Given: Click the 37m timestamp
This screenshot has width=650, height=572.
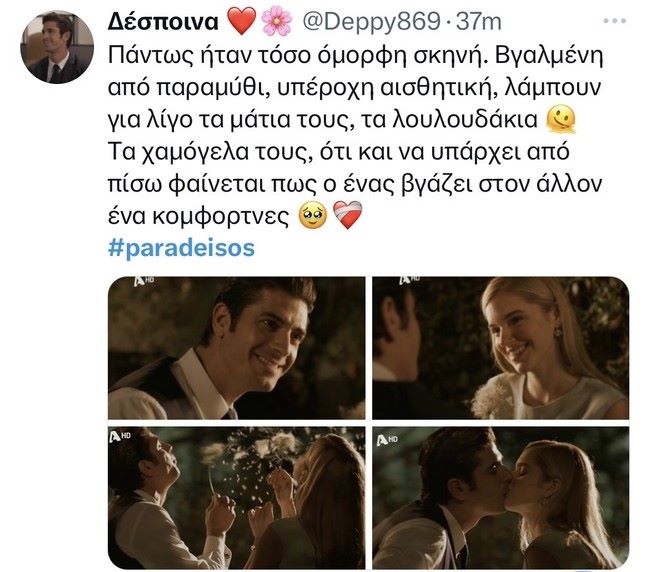Looking at the screenshot, I should tap(478, 22).
